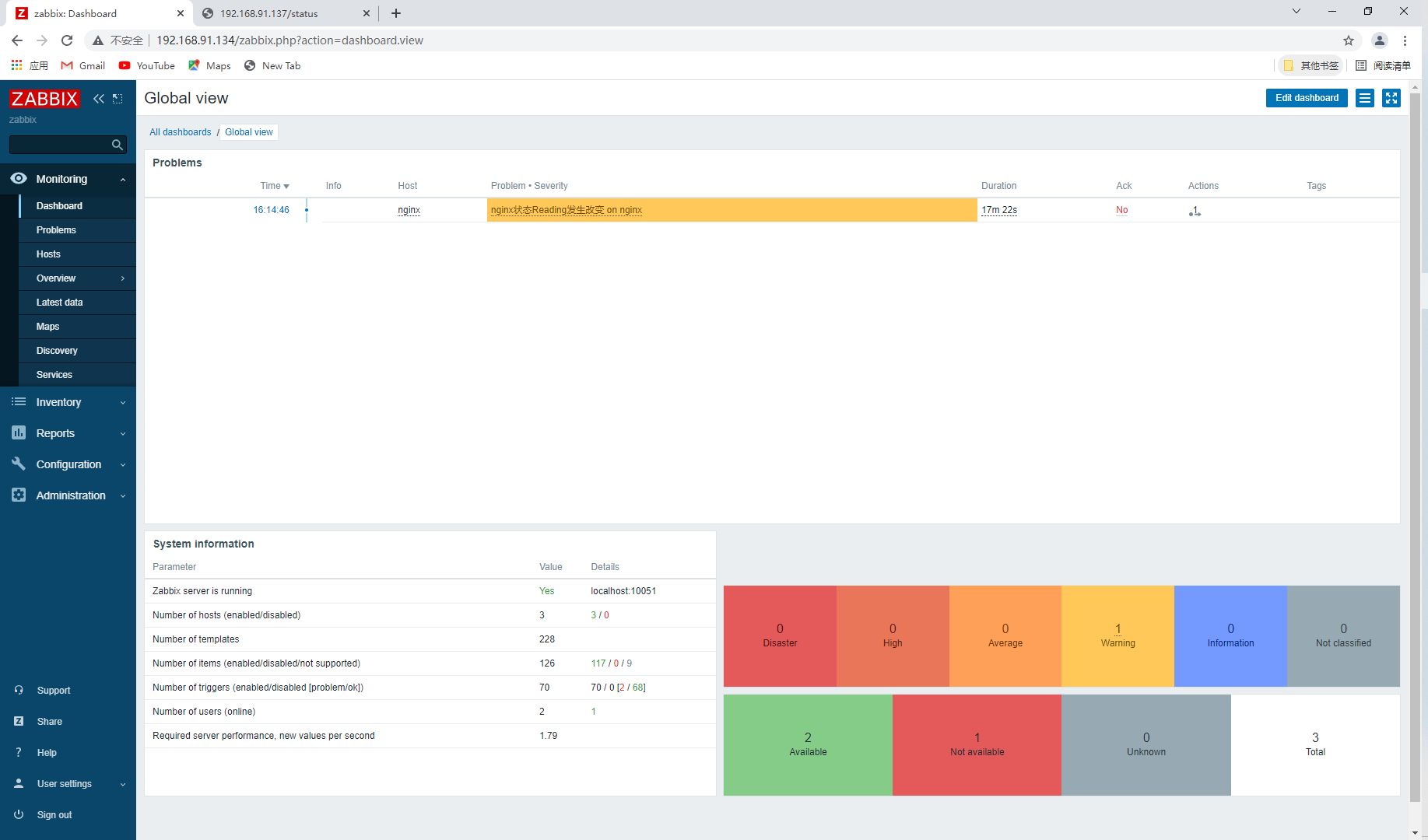1428x840 pixels.
Task: Click the search magnifier icon
Action: [118, 145]
